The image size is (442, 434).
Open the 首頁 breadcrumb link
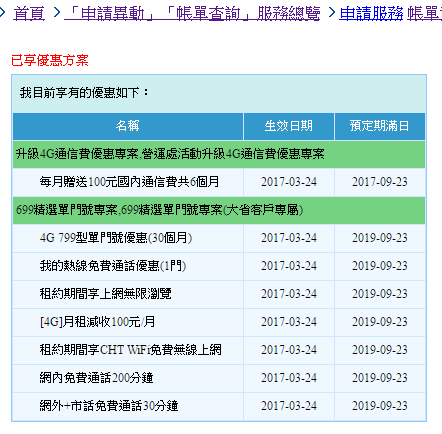tap(29, 13)
